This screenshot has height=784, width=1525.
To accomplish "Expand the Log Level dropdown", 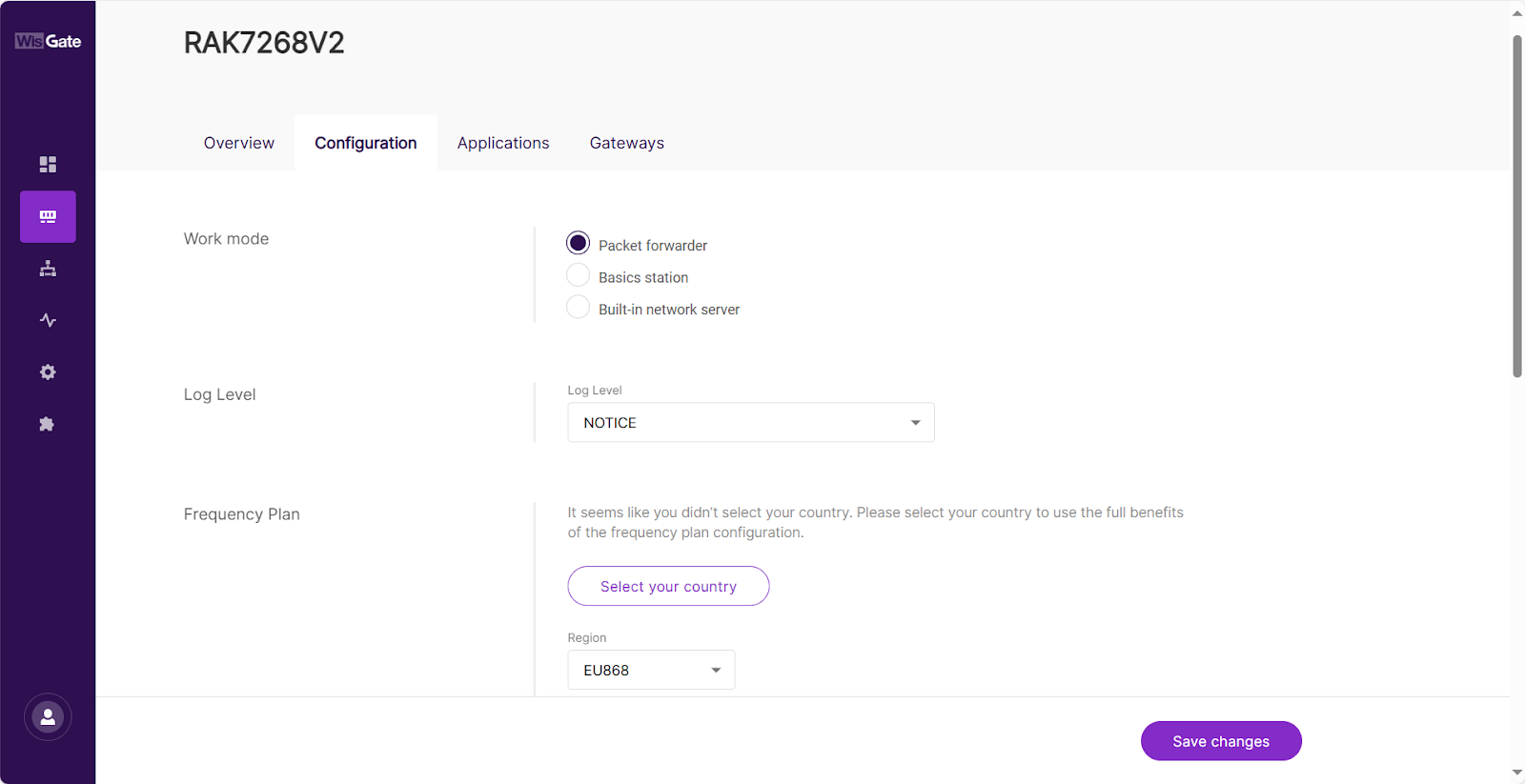I will [750, 422].
